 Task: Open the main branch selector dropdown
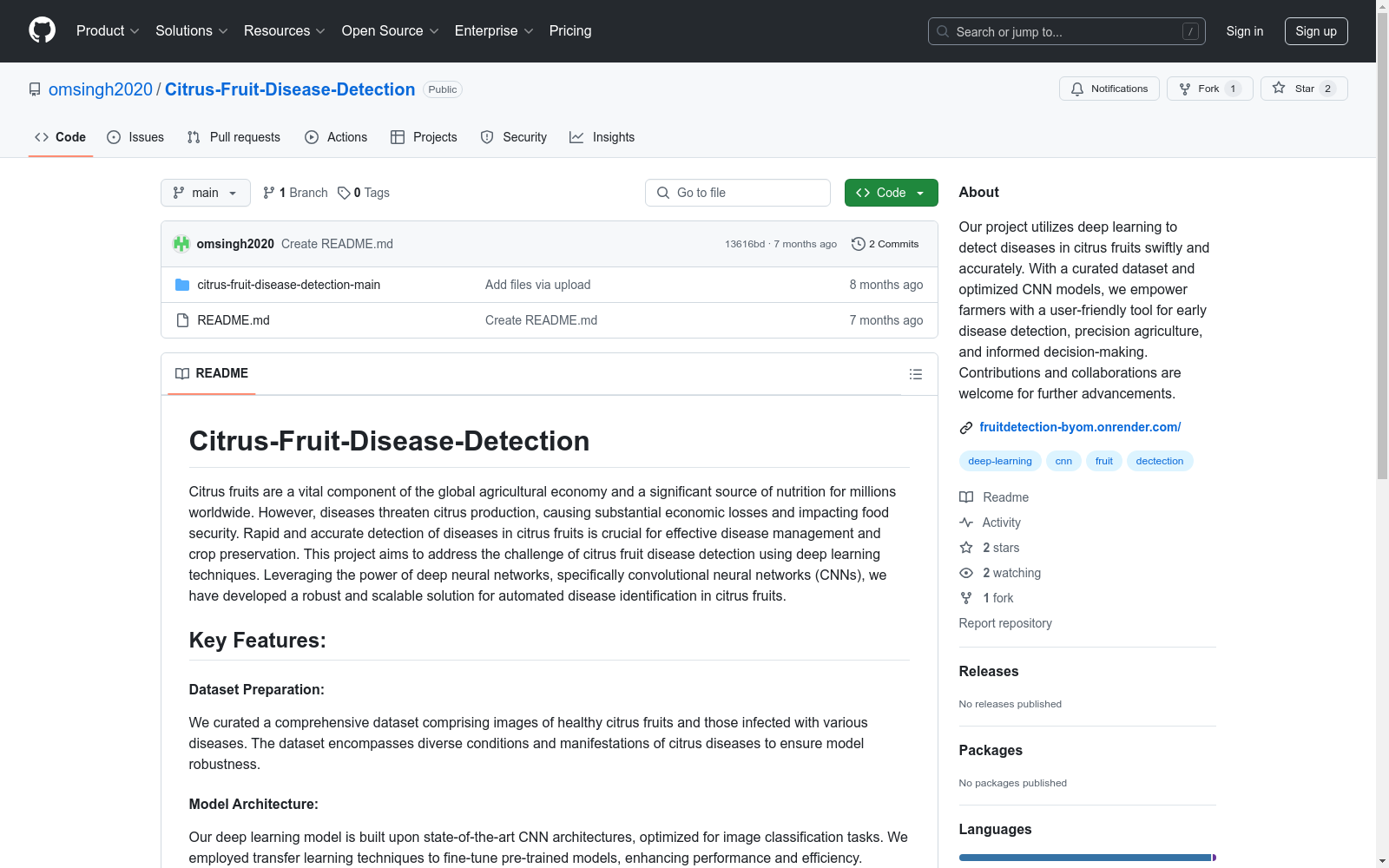(205, 193)
